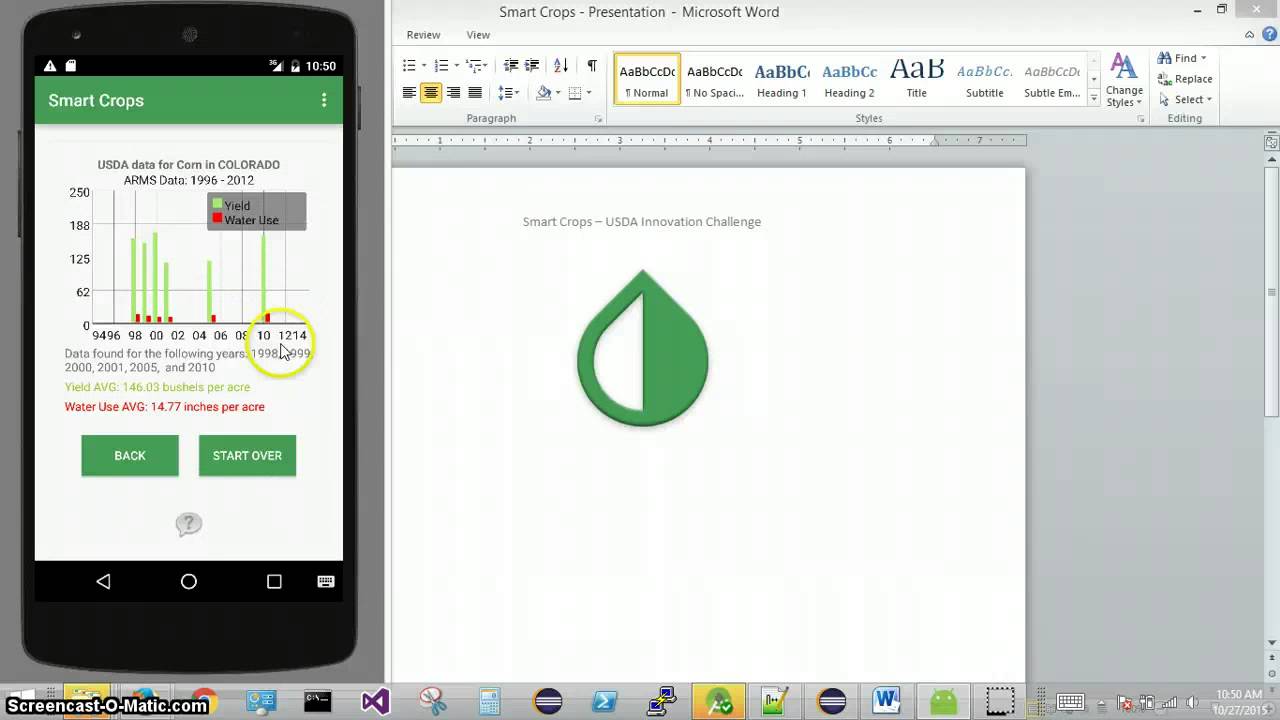Open Command Prompt from taskbar
This screenshot has width=1280, height=720.
(317, 700)
